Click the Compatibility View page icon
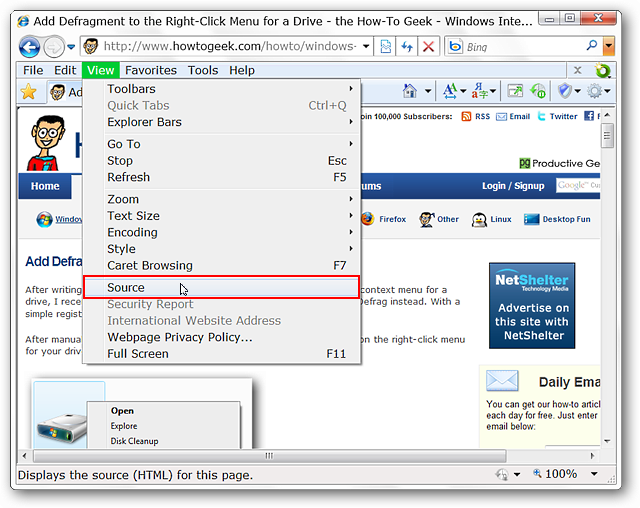640x508 pixels. pyautogui.click(x=385, y=47)
